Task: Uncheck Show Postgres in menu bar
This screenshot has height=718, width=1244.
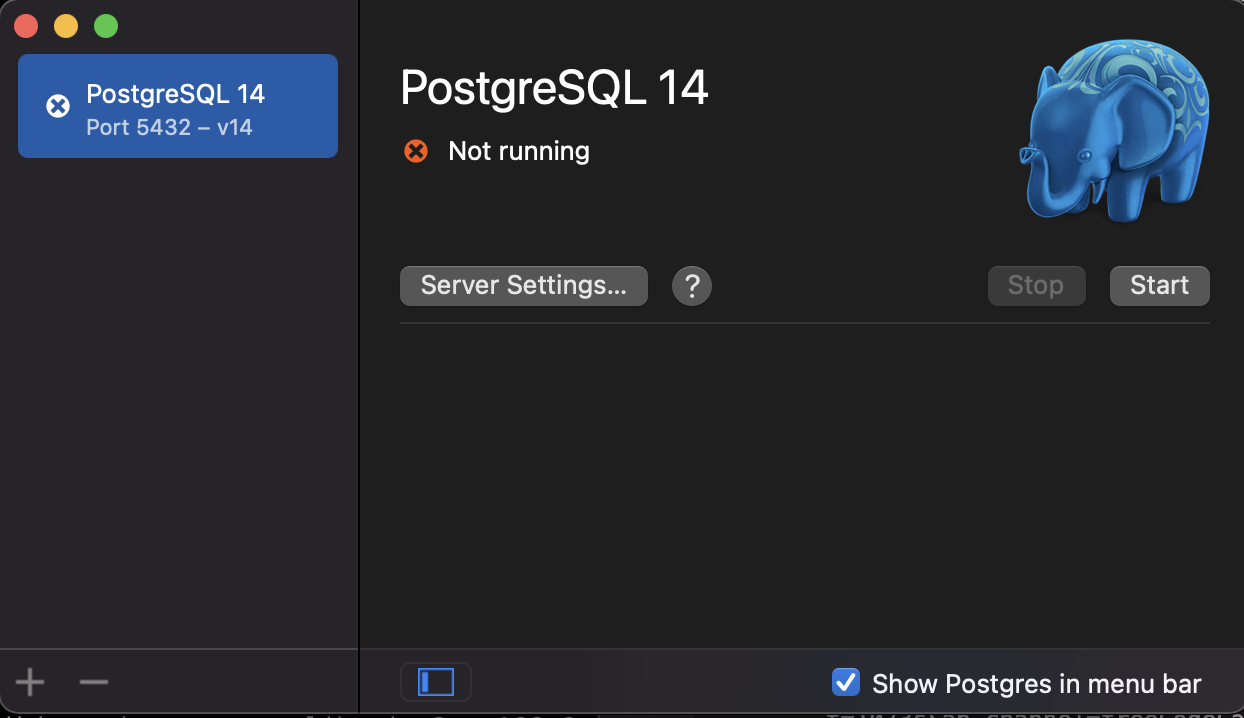Action: [x=846, y=683]
